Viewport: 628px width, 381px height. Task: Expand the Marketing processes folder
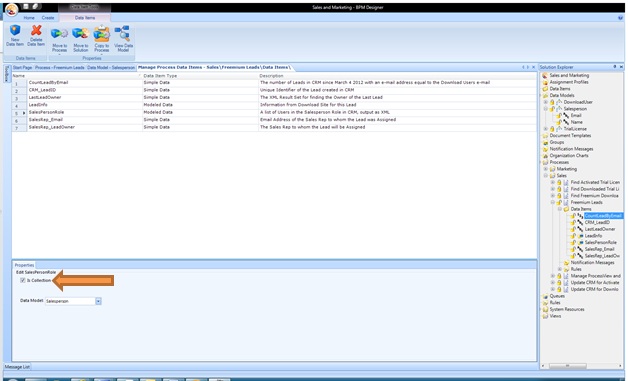pyautogui.click(x=545, y=169)
